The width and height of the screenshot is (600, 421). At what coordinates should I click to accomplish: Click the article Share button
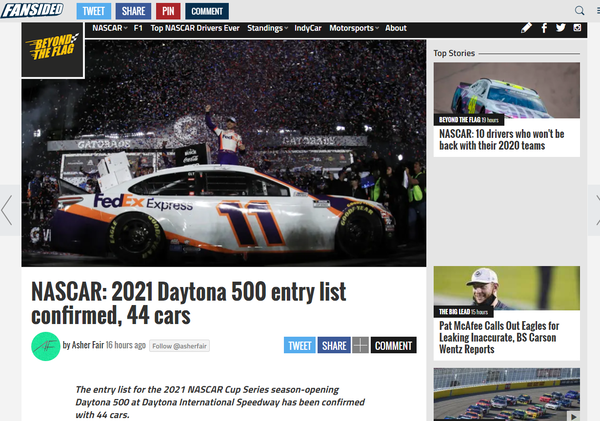(x=334, y=346)
